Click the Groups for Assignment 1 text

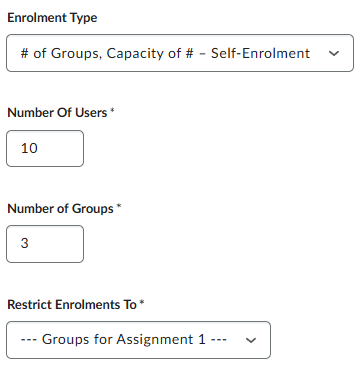click(124, 340)
